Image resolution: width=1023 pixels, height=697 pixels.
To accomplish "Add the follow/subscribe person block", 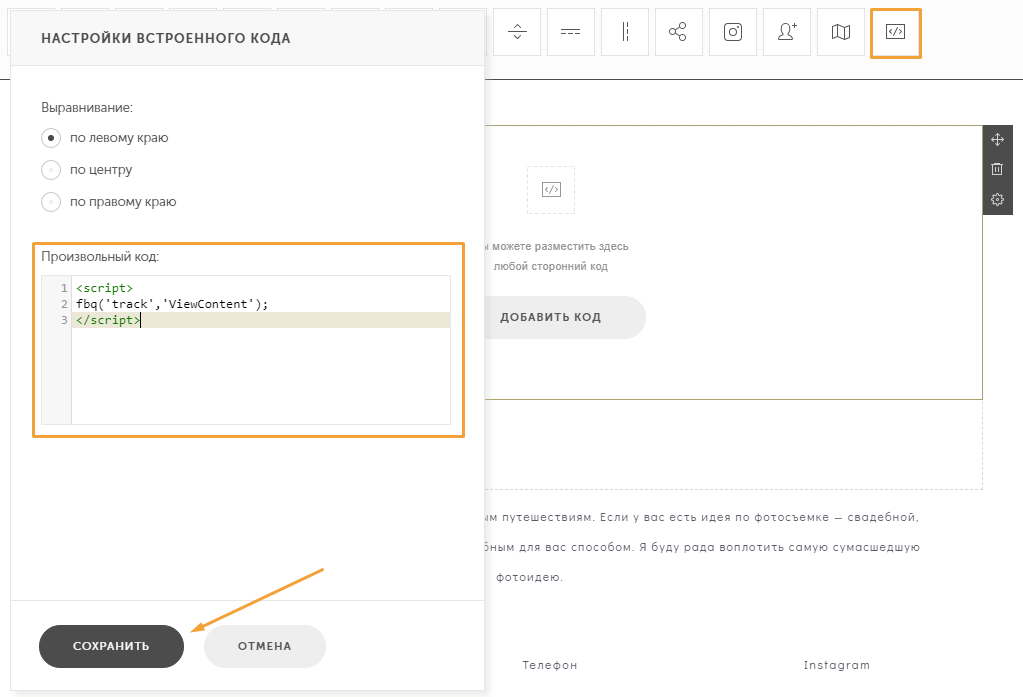I will pos(787,32).
